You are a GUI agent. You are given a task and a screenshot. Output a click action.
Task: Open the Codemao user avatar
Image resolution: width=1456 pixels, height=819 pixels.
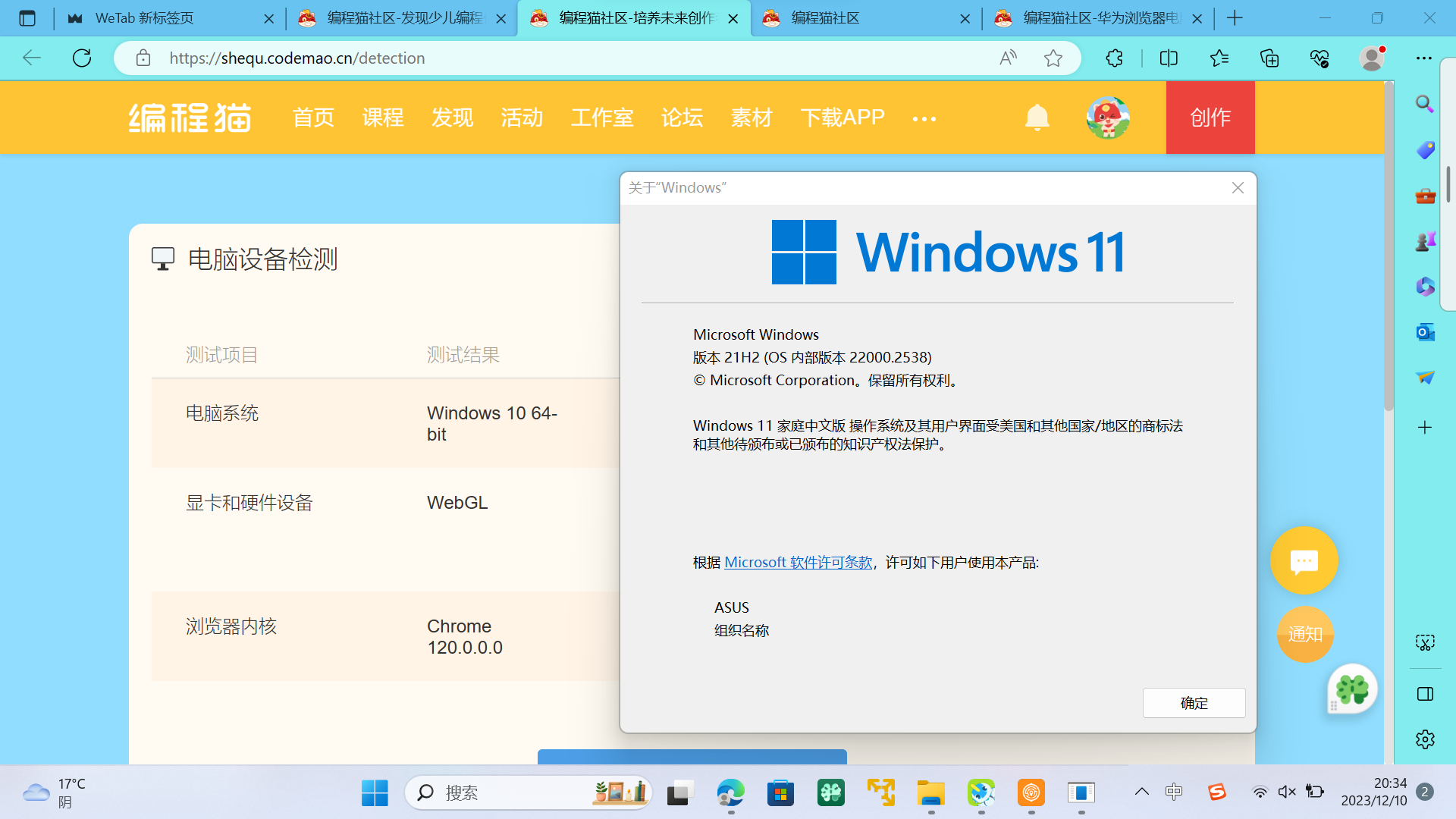[x=1108, y=118]
